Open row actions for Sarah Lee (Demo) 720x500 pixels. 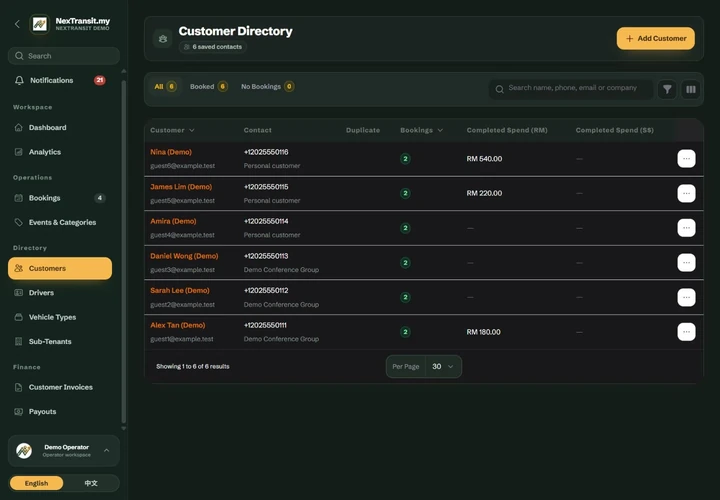point(686,297)
